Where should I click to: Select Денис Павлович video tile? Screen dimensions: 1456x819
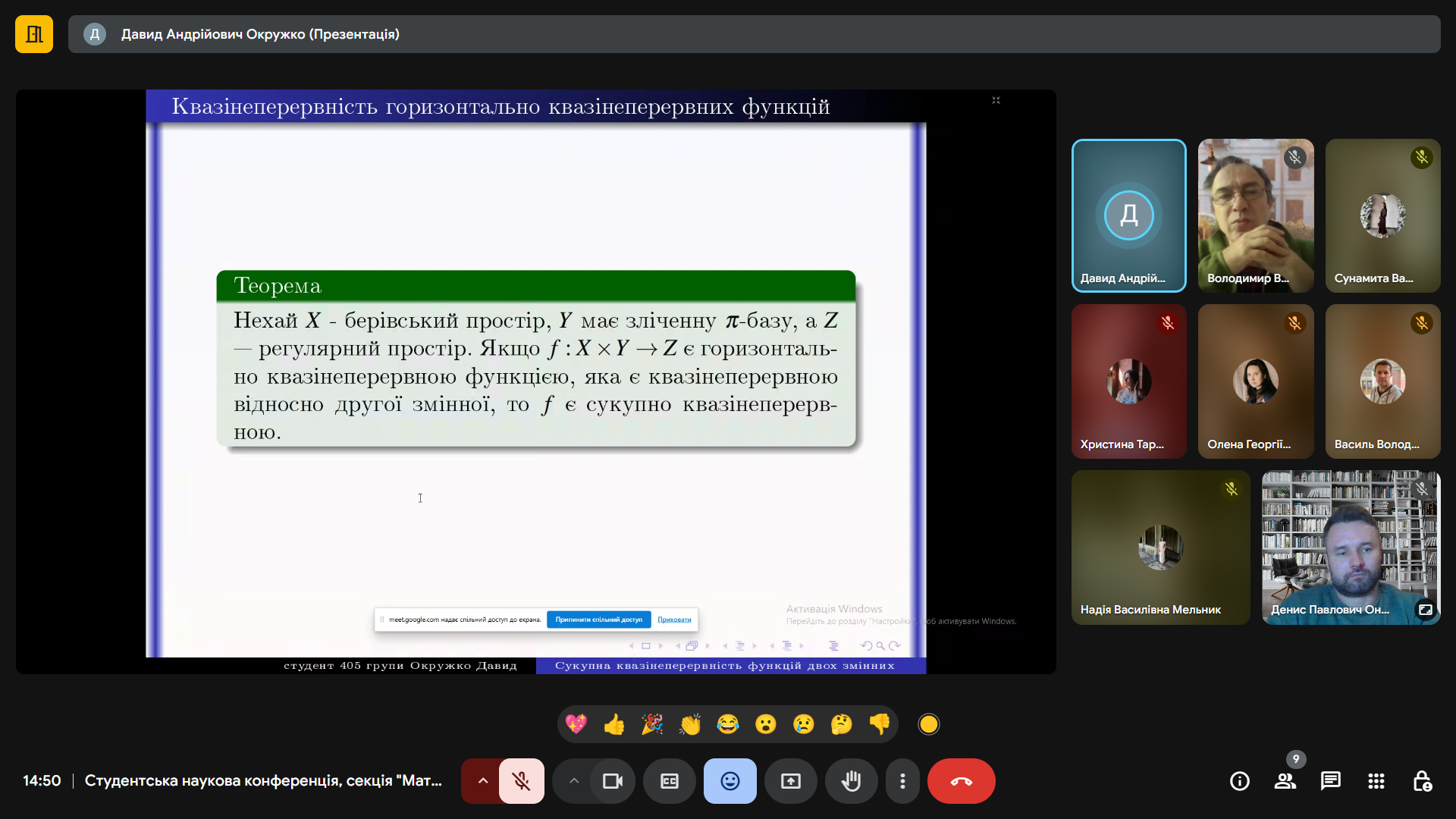coord(1351,548)
